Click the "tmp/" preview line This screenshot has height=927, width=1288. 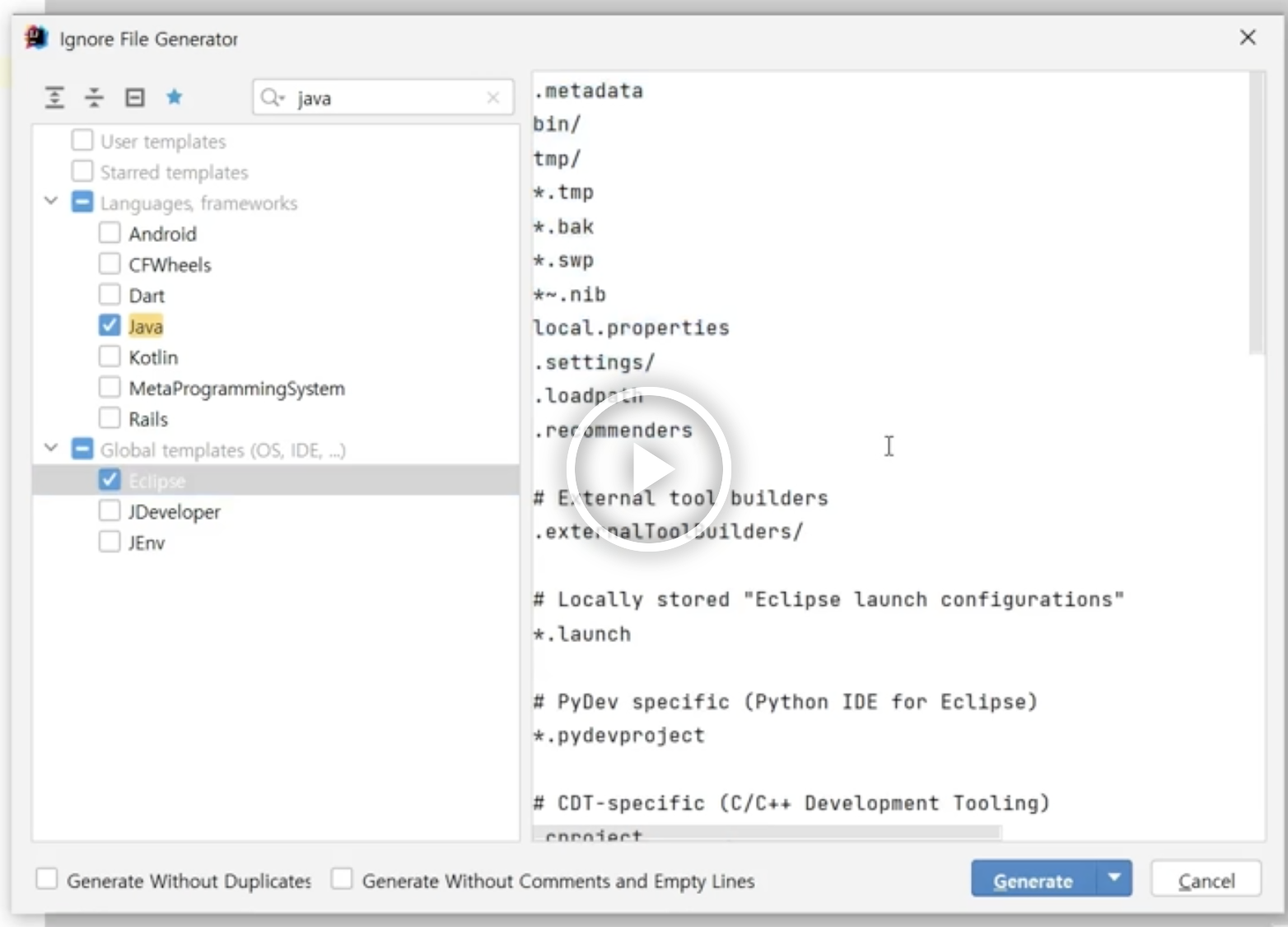click(558, 158)
